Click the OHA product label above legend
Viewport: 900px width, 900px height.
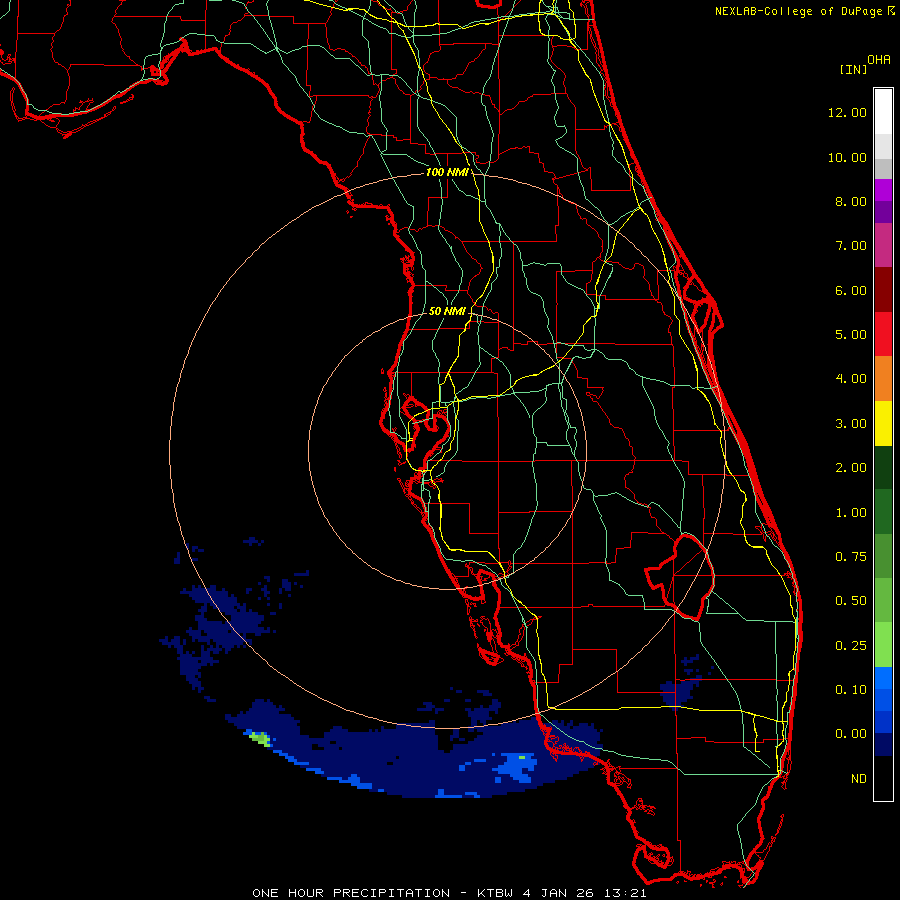click(879, 60)
